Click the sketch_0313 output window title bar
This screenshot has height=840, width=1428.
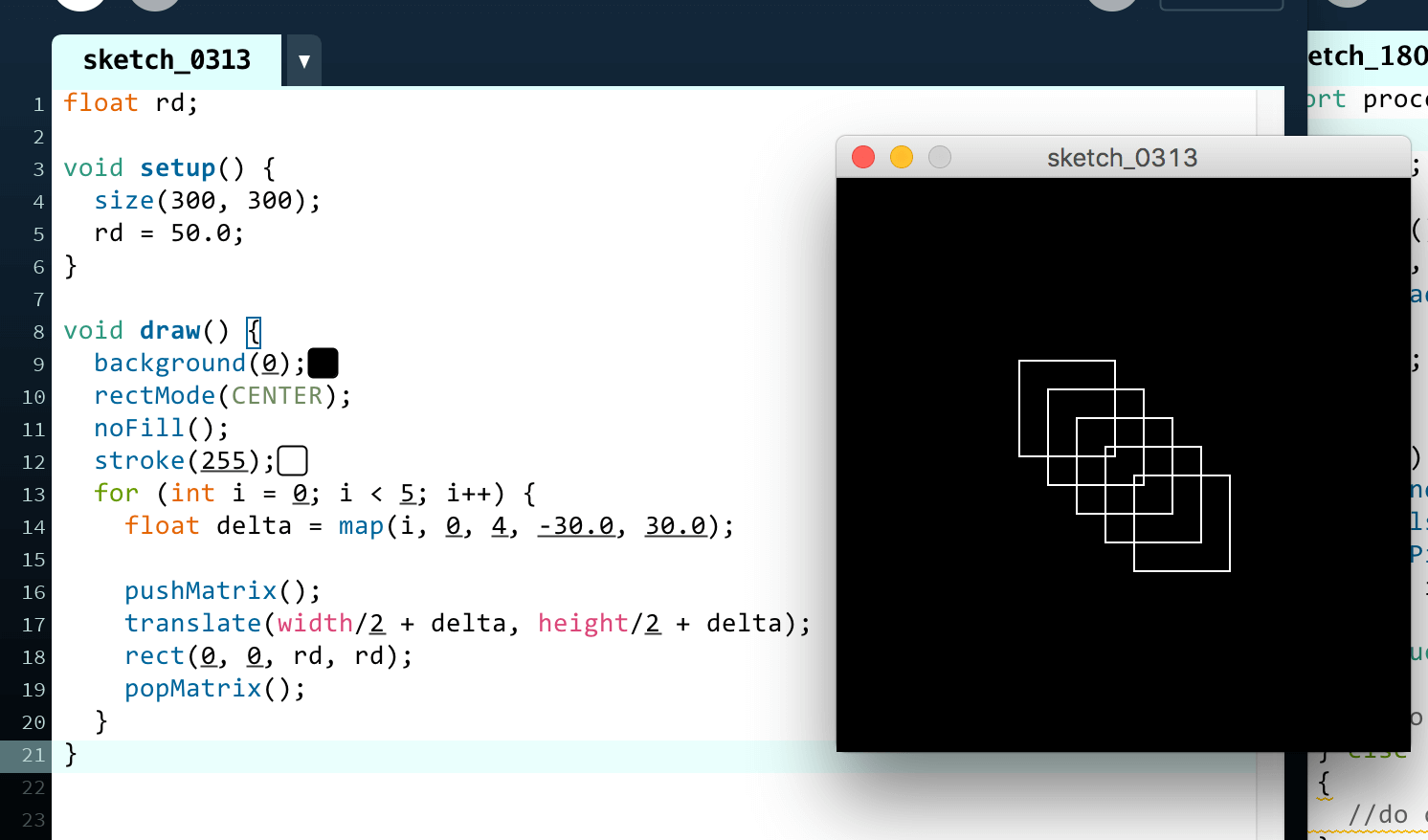(x=1123, y=157)
